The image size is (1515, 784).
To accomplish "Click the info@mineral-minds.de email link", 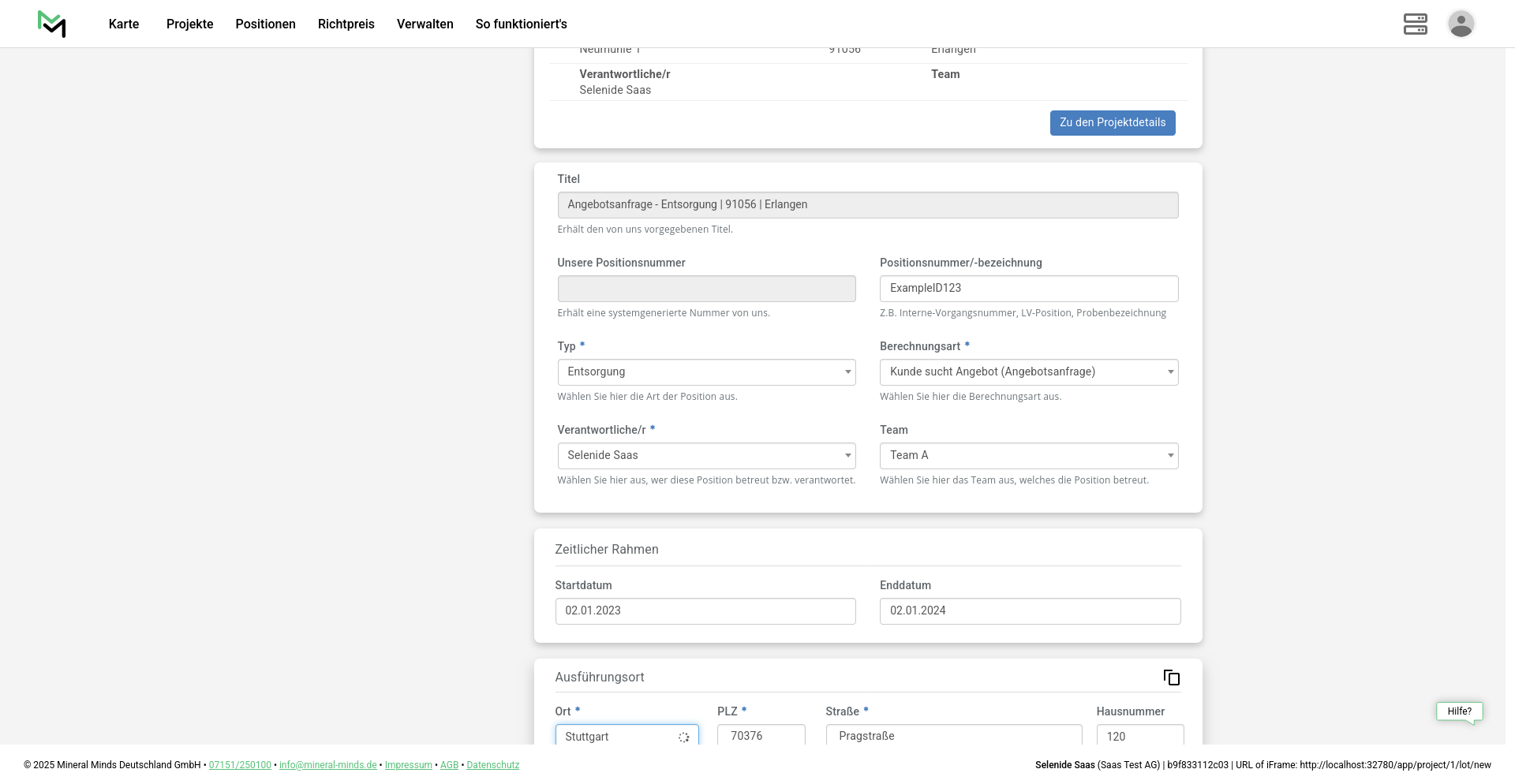I will [327, 765].
